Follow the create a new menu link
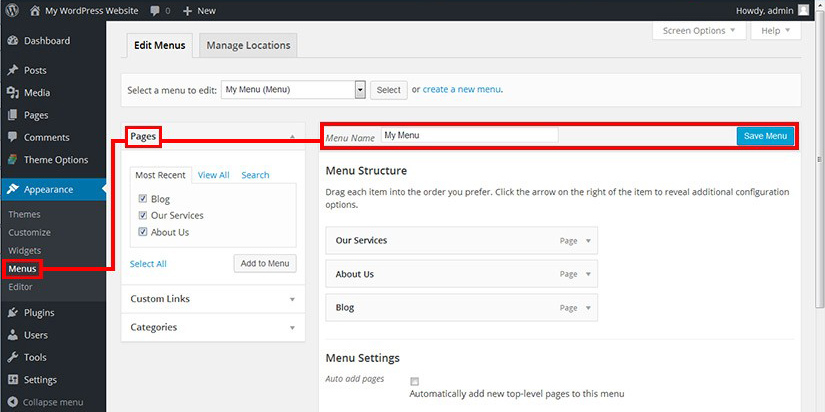 (461, 90)
